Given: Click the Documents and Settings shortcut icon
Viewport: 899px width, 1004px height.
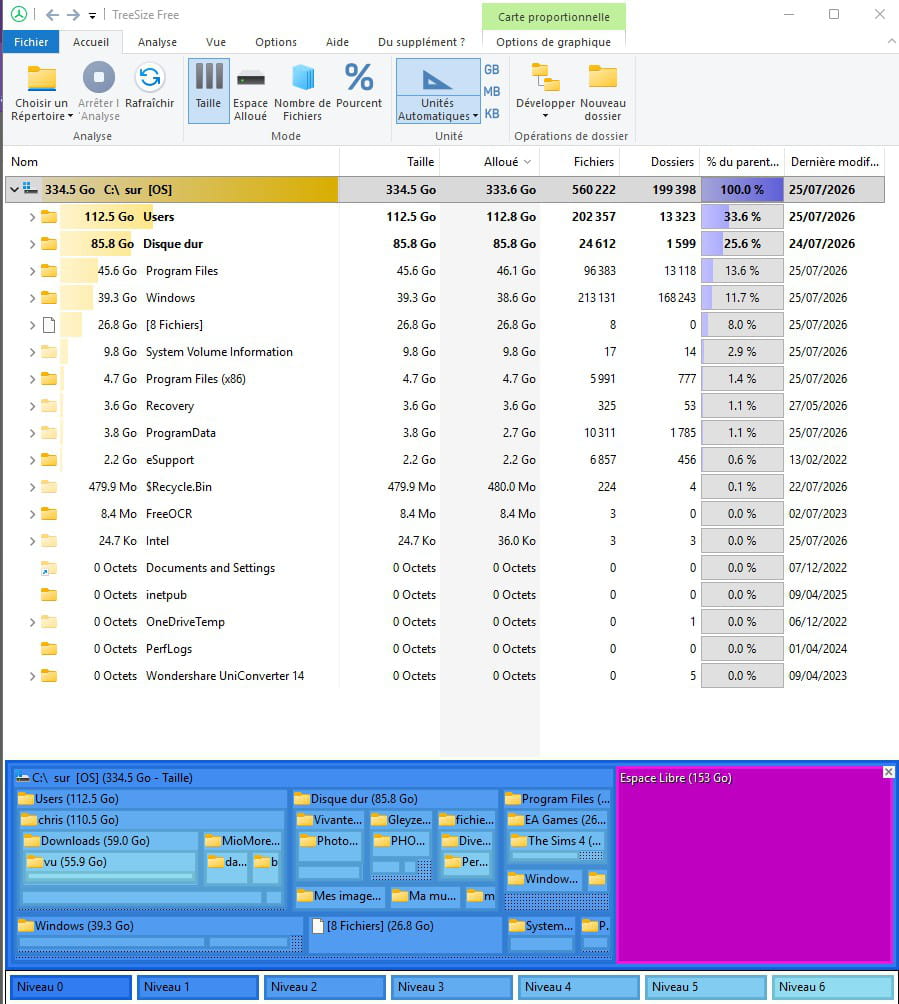Looking at the screenshot, I should [x=49, y=568].
